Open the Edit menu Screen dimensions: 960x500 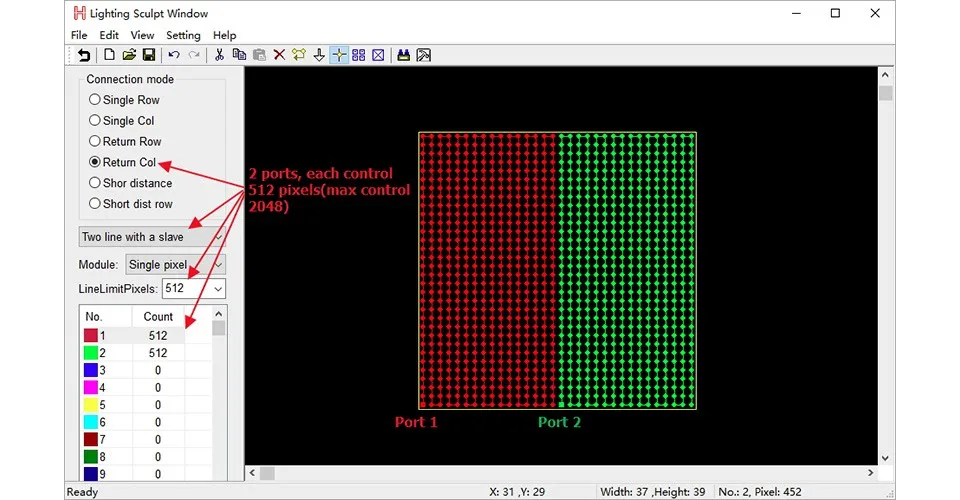pos(109,35)
